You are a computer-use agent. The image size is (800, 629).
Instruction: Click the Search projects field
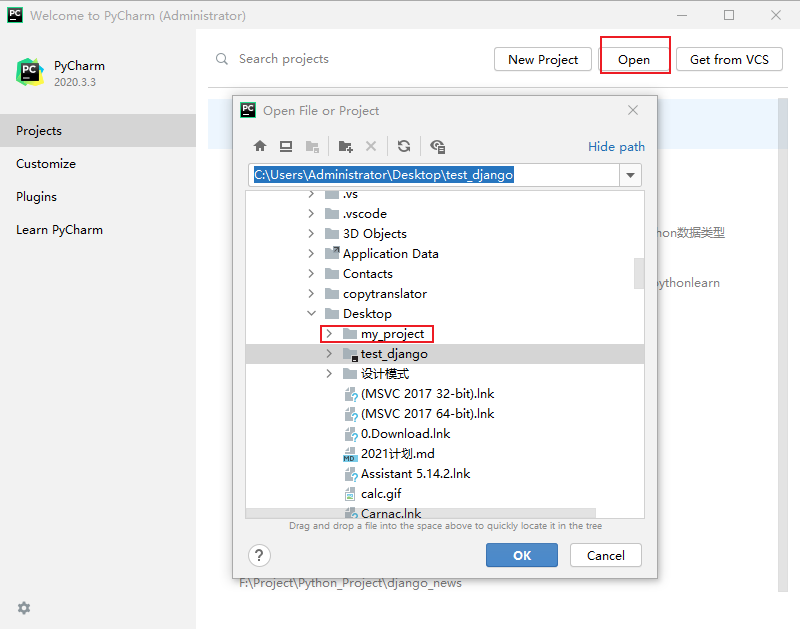pyautogui.click(x=284, y=59)
